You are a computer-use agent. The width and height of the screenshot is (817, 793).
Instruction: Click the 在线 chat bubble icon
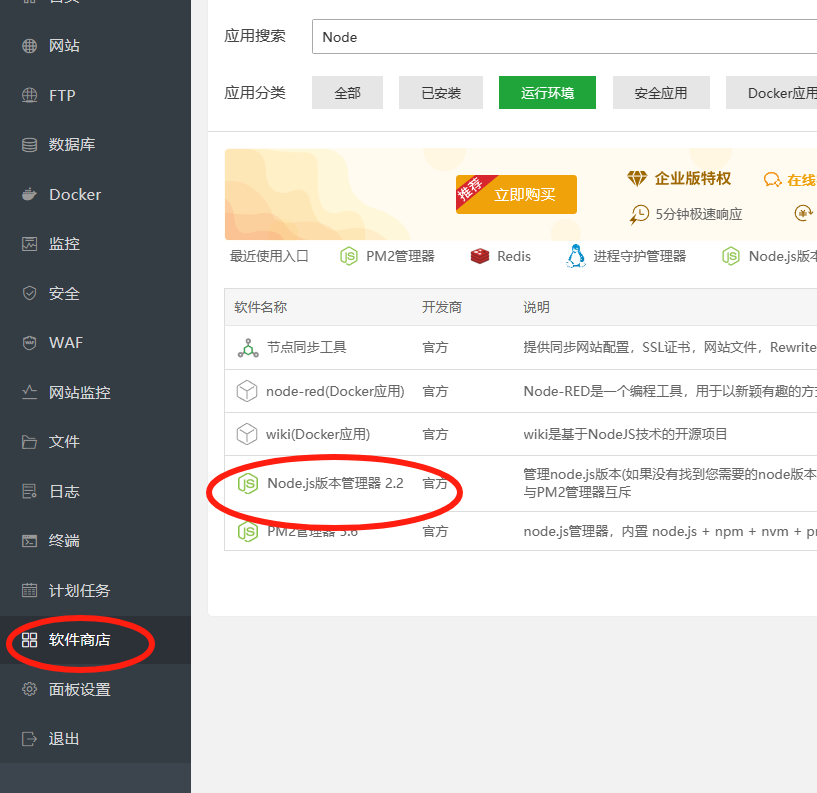click(x=772, y=180)
